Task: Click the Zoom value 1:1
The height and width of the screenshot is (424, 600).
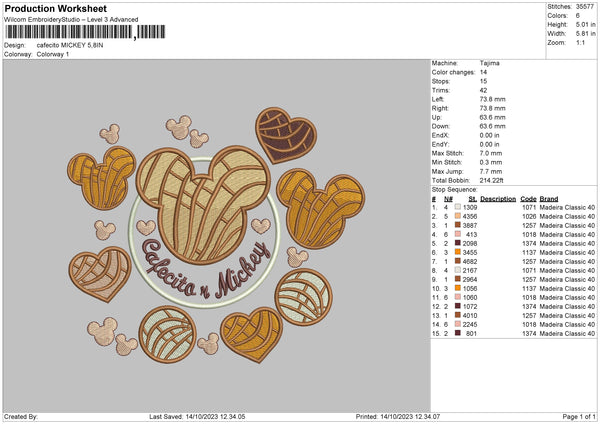Action: coord(580,42)
